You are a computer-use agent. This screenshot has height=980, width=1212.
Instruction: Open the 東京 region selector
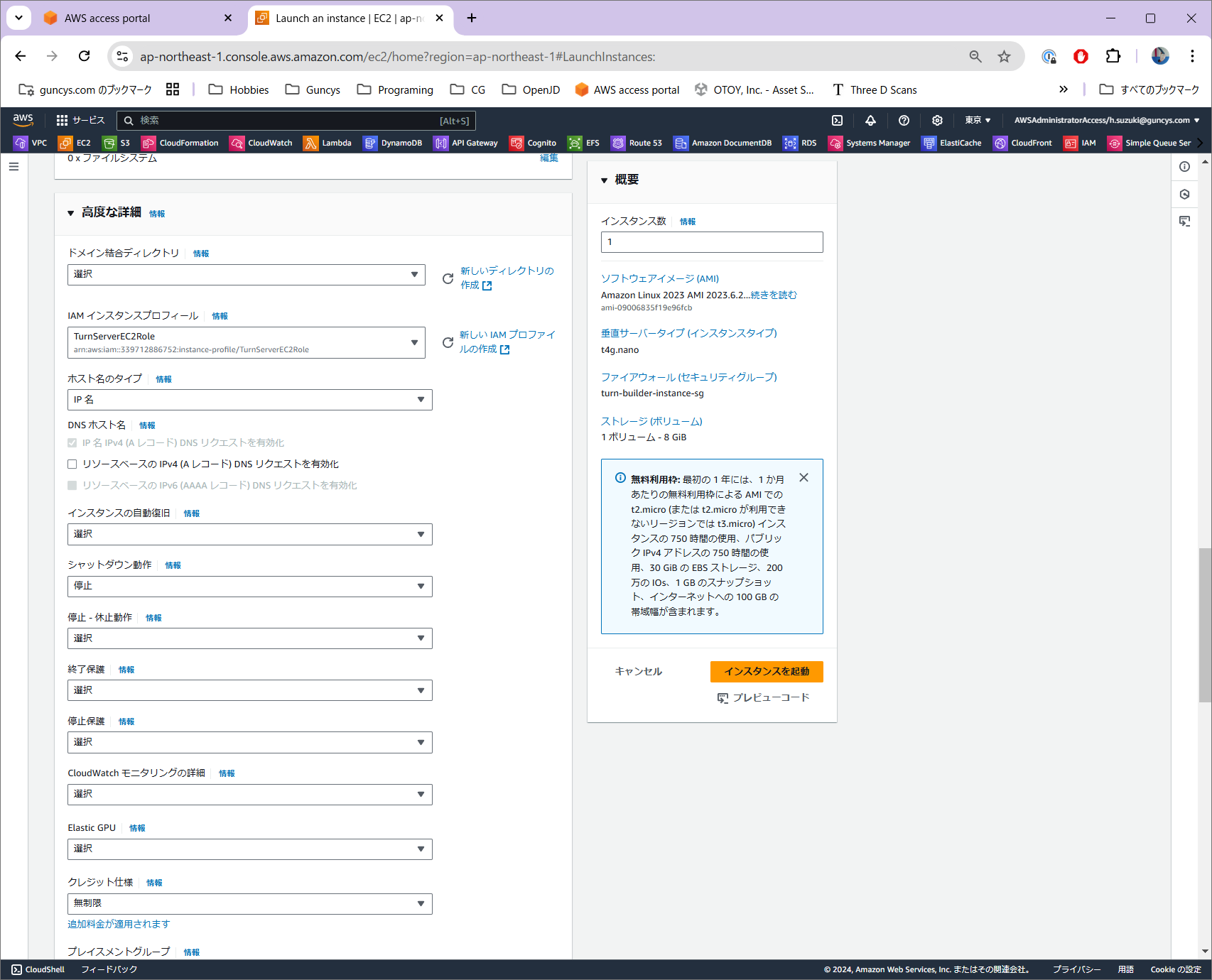pos(978,121)
